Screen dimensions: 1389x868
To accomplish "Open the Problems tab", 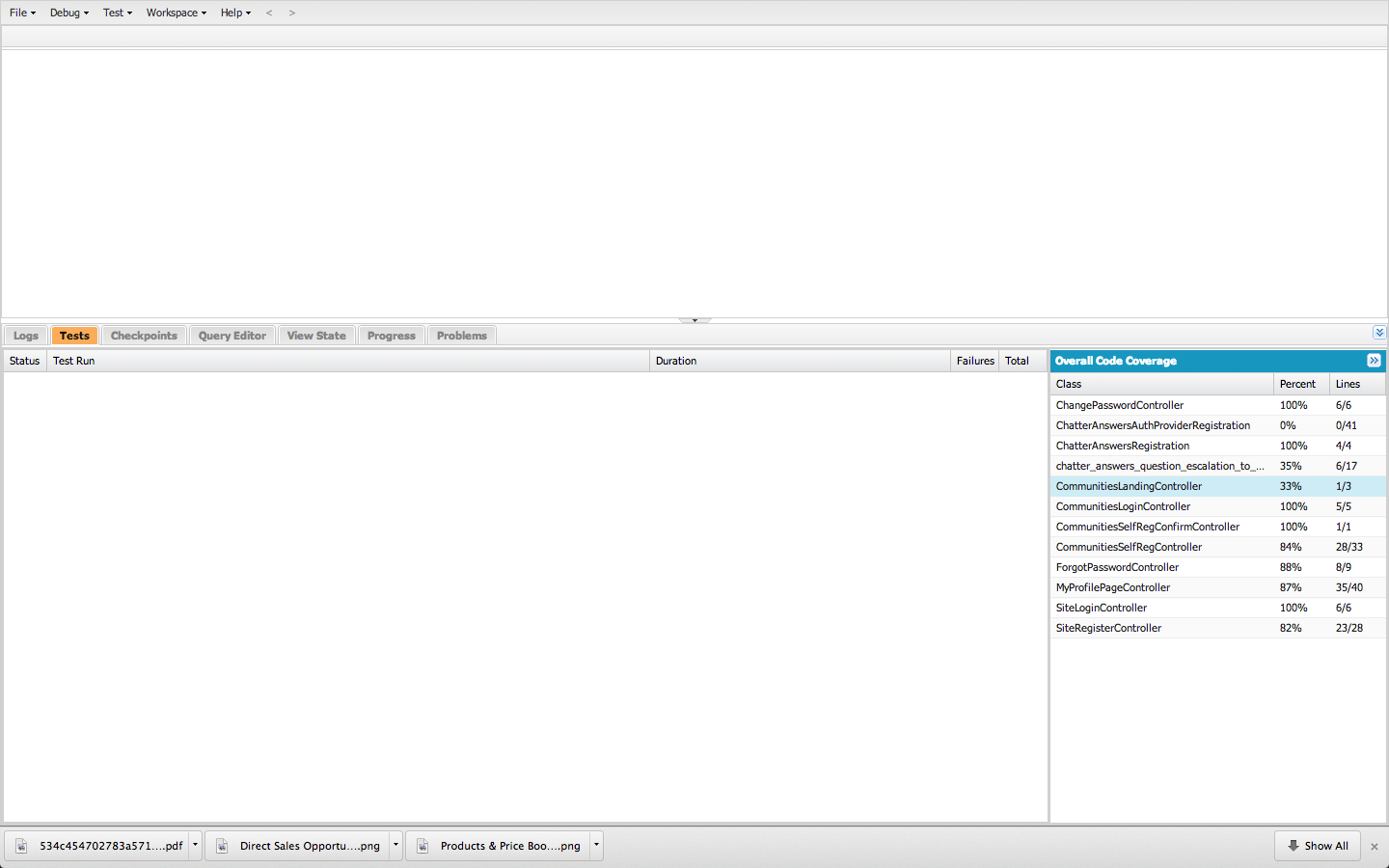I will point(462,336).
